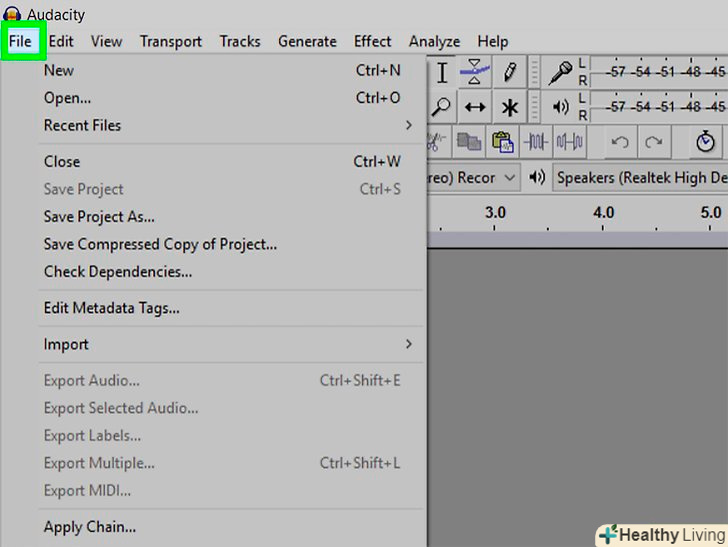
Task: Click the Undo arrow icon
Action: pyautogui.click(x=620, y=142)
